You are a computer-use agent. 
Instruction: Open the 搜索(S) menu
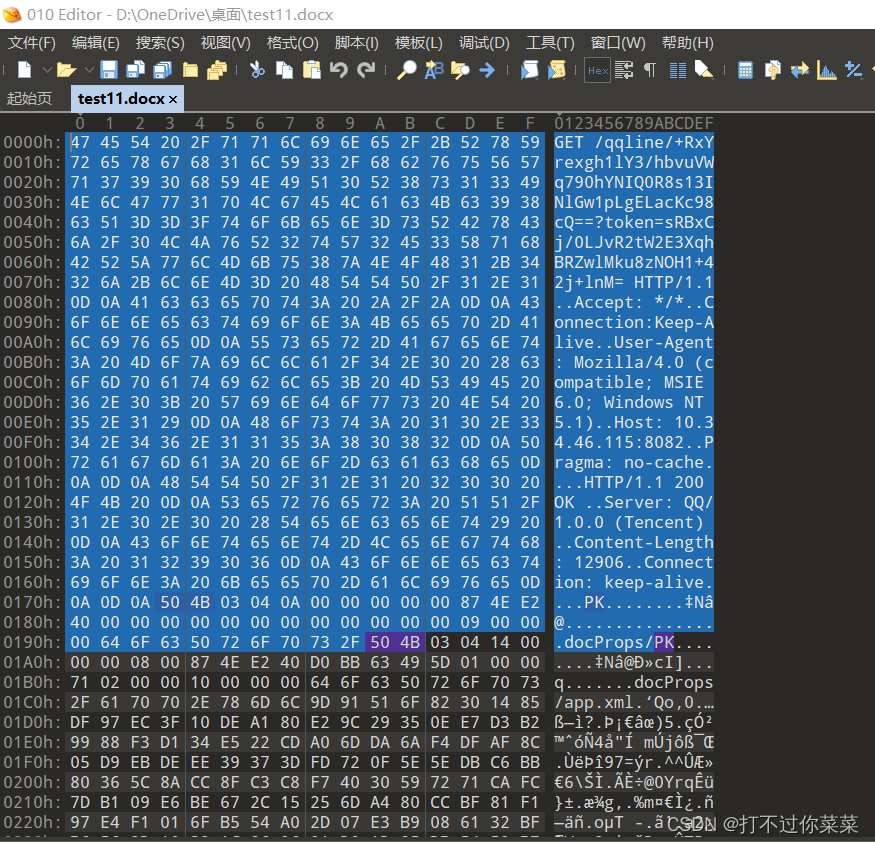tap(160, 43)
